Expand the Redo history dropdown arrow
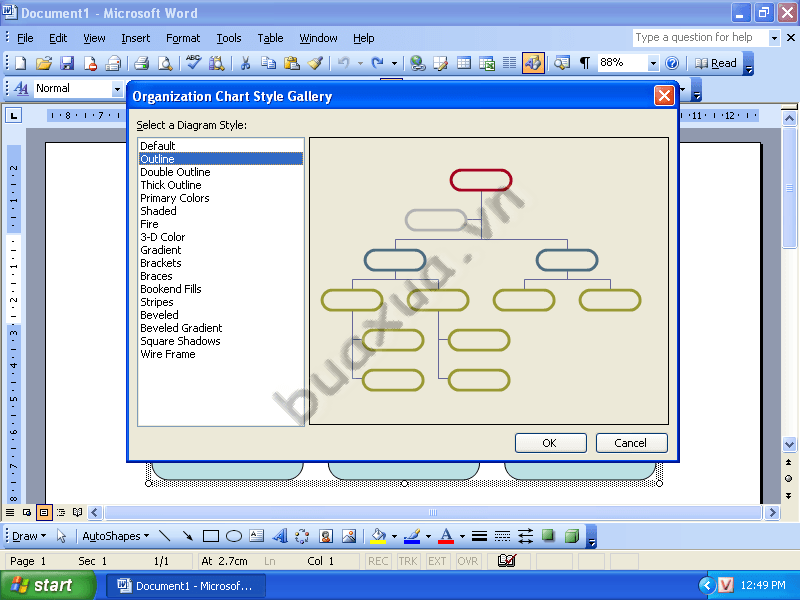This screenshot has height=600, width=800. point(394,63)
